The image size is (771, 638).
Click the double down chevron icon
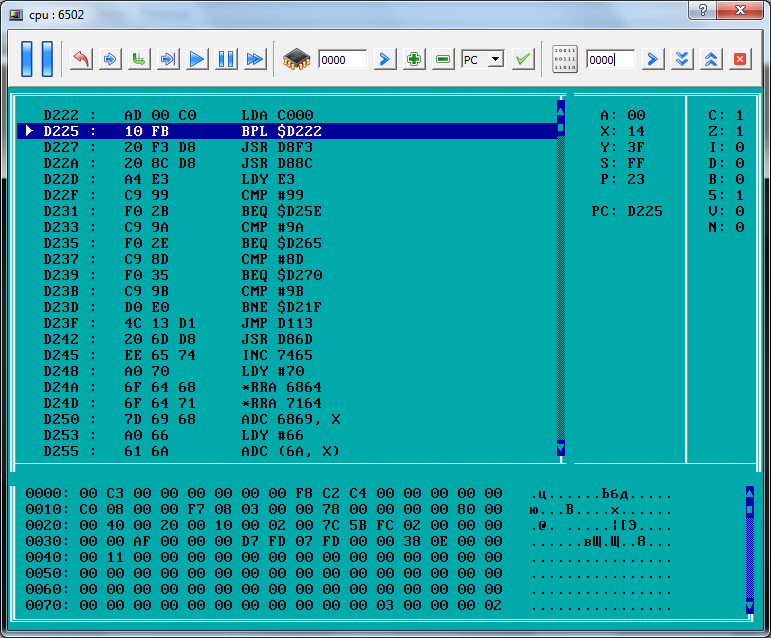682,59
